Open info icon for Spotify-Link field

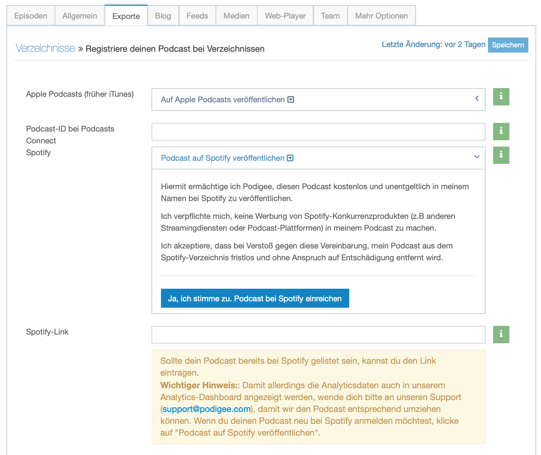(x=501, y=334)
